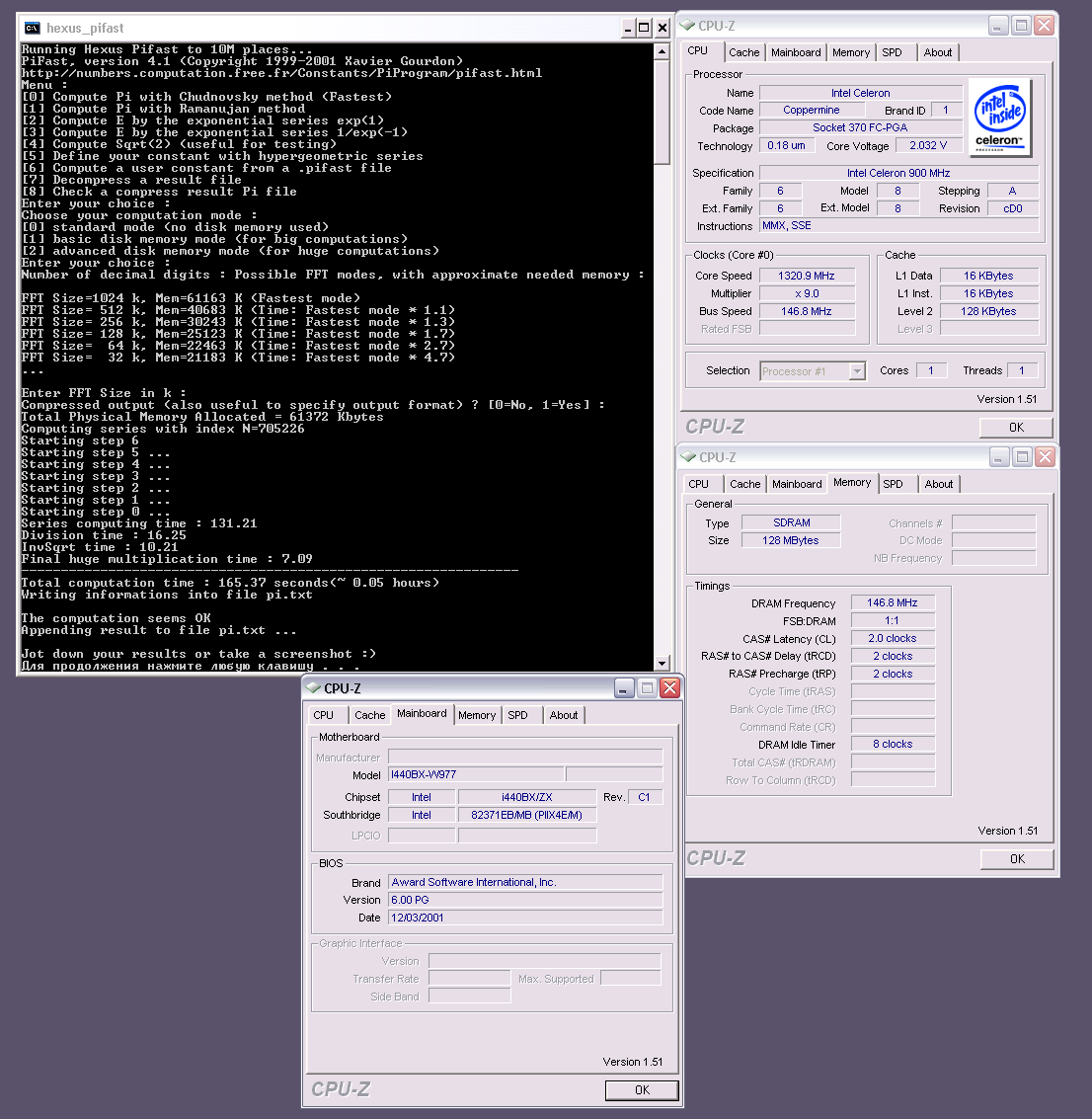The width and height of the screenshot is (1092, 1119).
Task: Click the CAS# Latency value '2.0 clocks'
Action: (x=893, y=639)
